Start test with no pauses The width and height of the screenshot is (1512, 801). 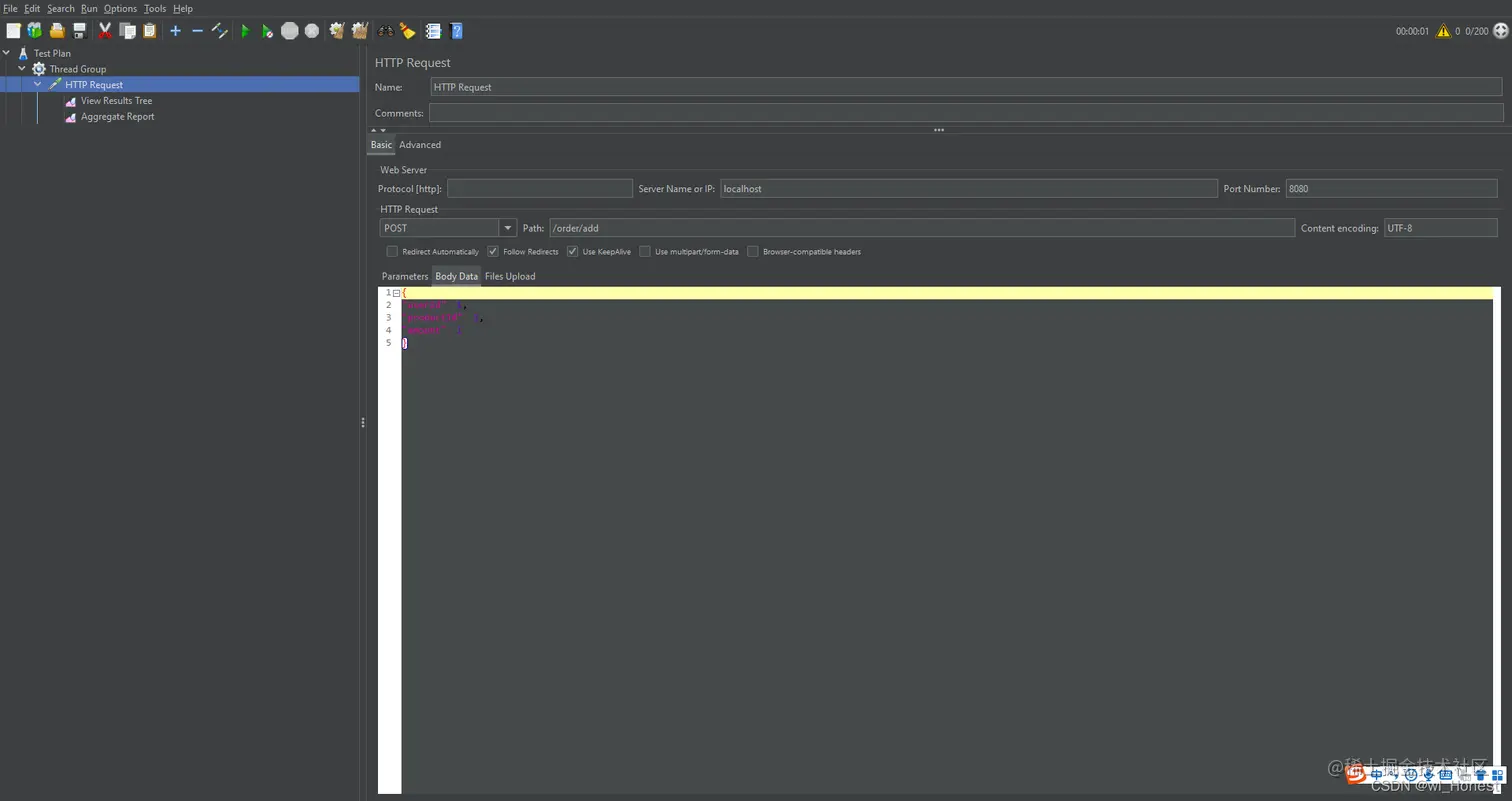pyautogui.click(x=267, y=31)
